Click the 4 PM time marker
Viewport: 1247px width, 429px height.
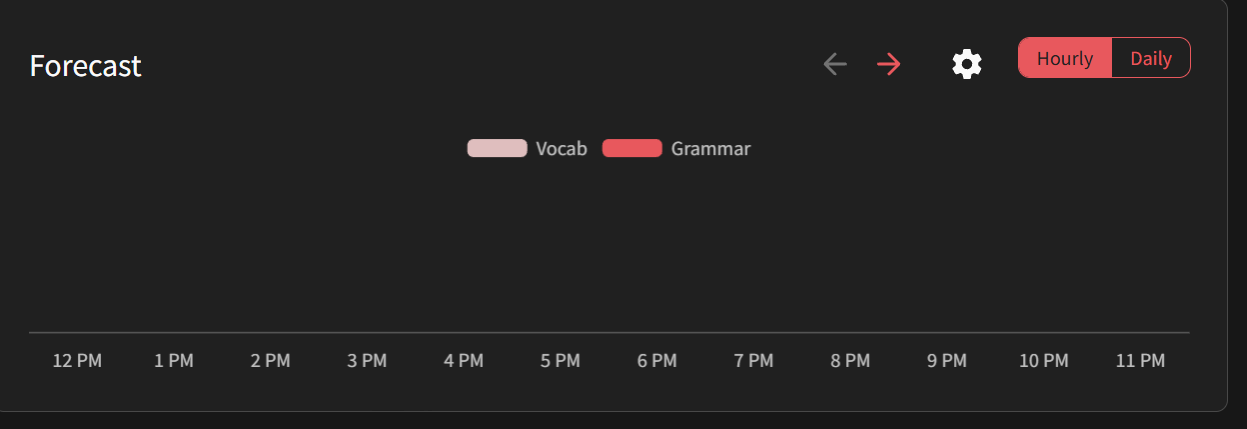(x=464, y=361)
